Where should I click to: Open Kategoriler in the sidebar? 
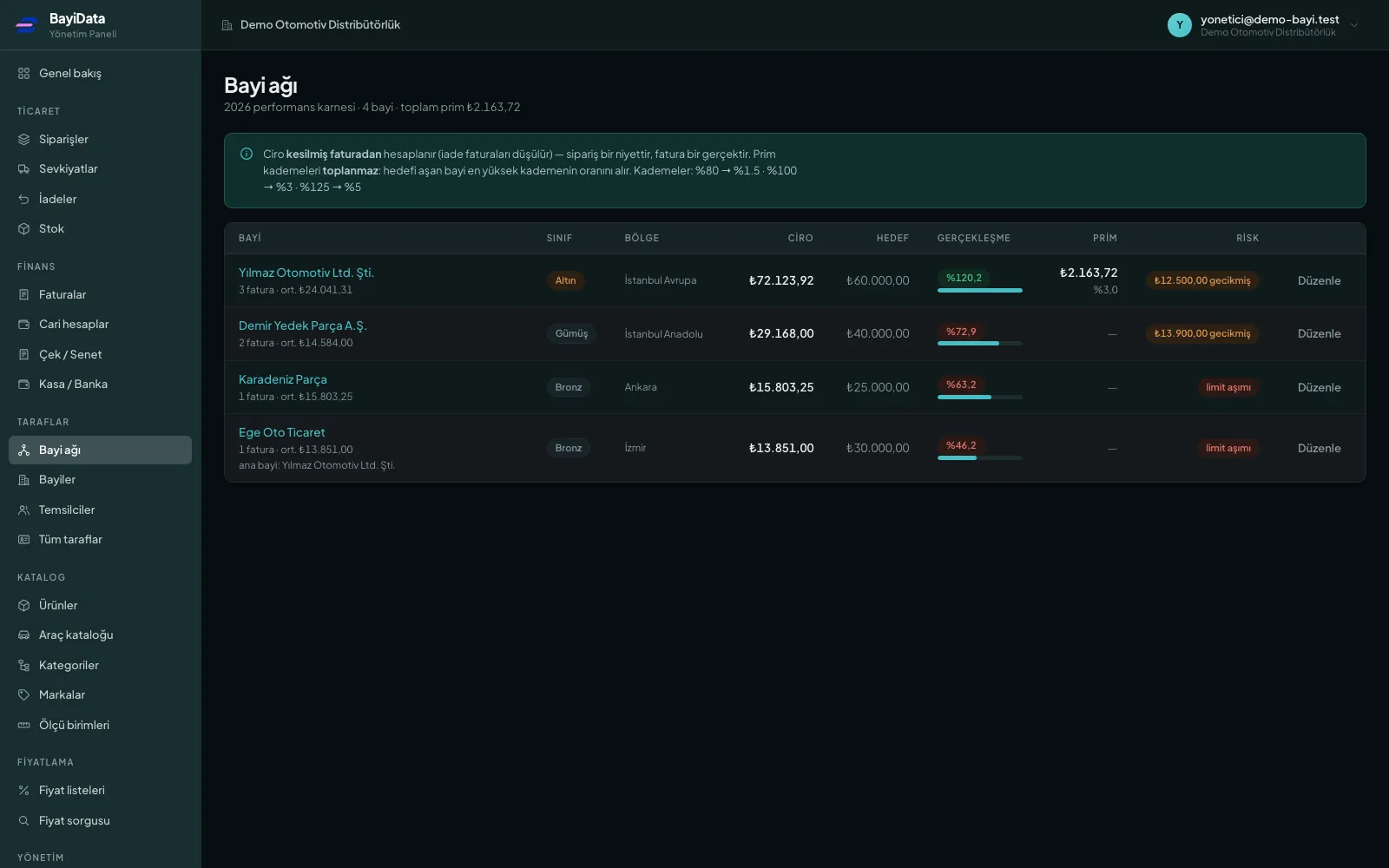100,666
